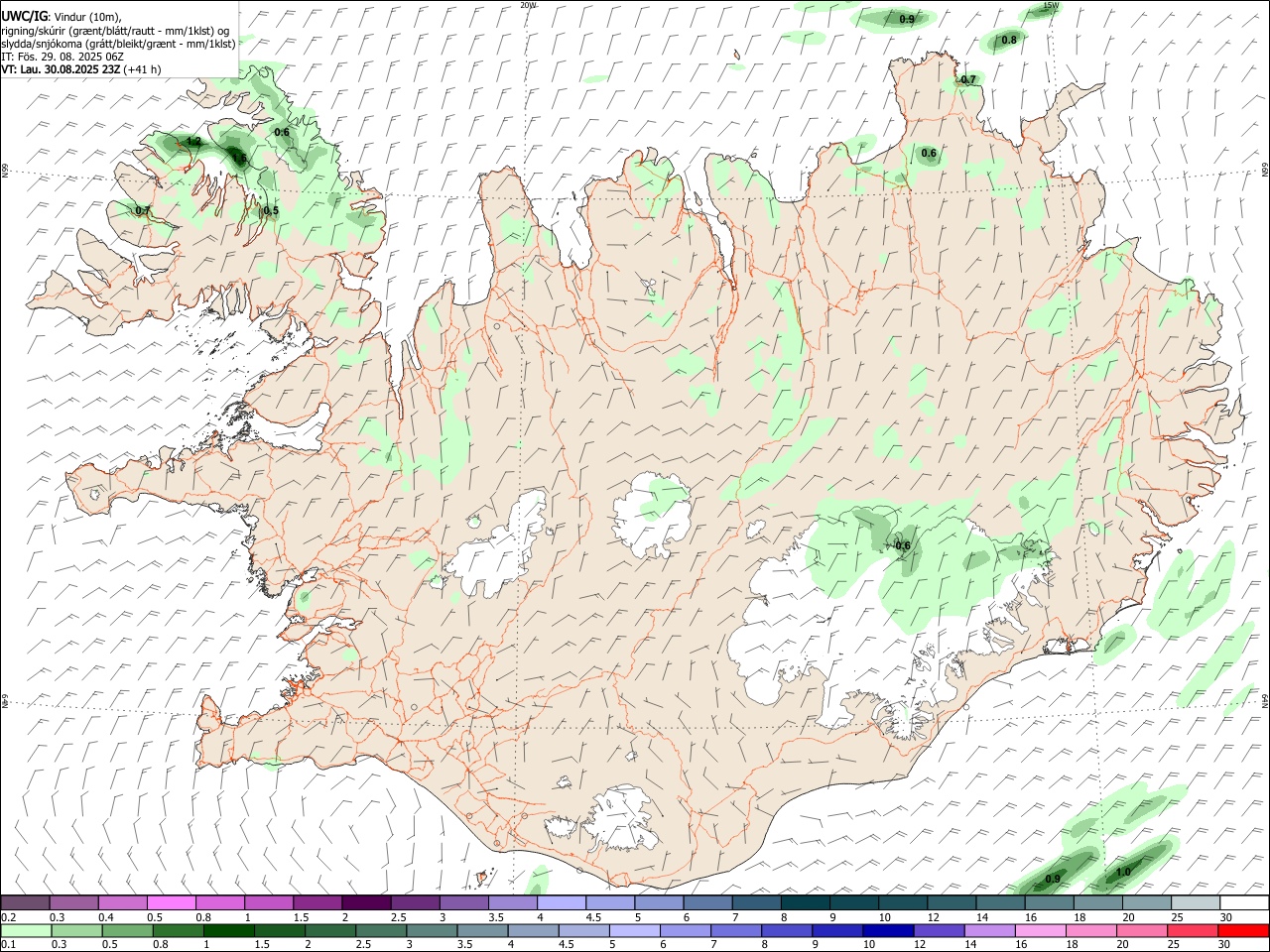1270x952 pixels.
Task: Pick the deep navy swatch at 10, bottom row
Action: 886,930
